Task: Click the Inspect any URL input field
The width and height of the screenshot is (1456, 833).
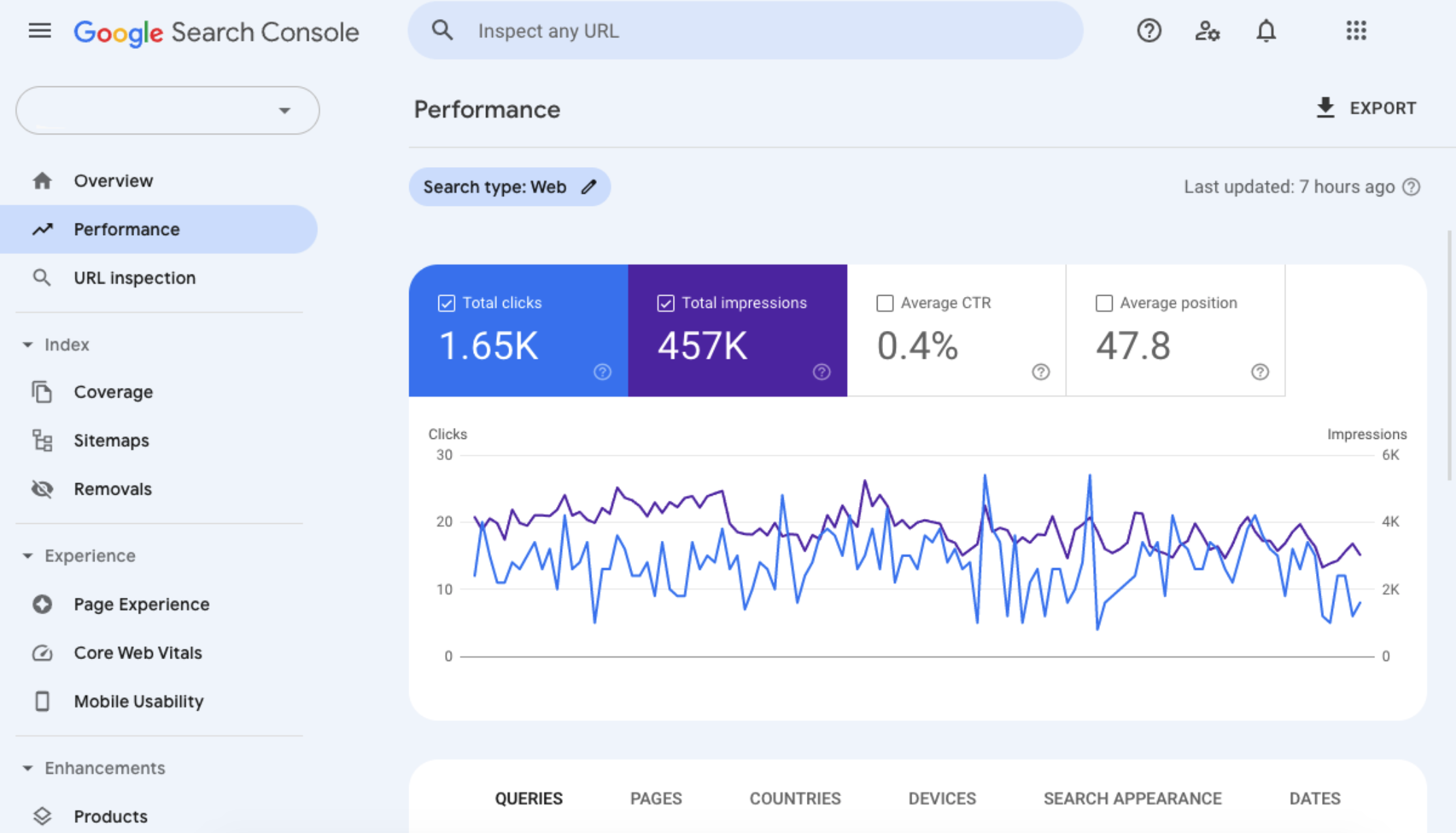Action: (680, 31)
